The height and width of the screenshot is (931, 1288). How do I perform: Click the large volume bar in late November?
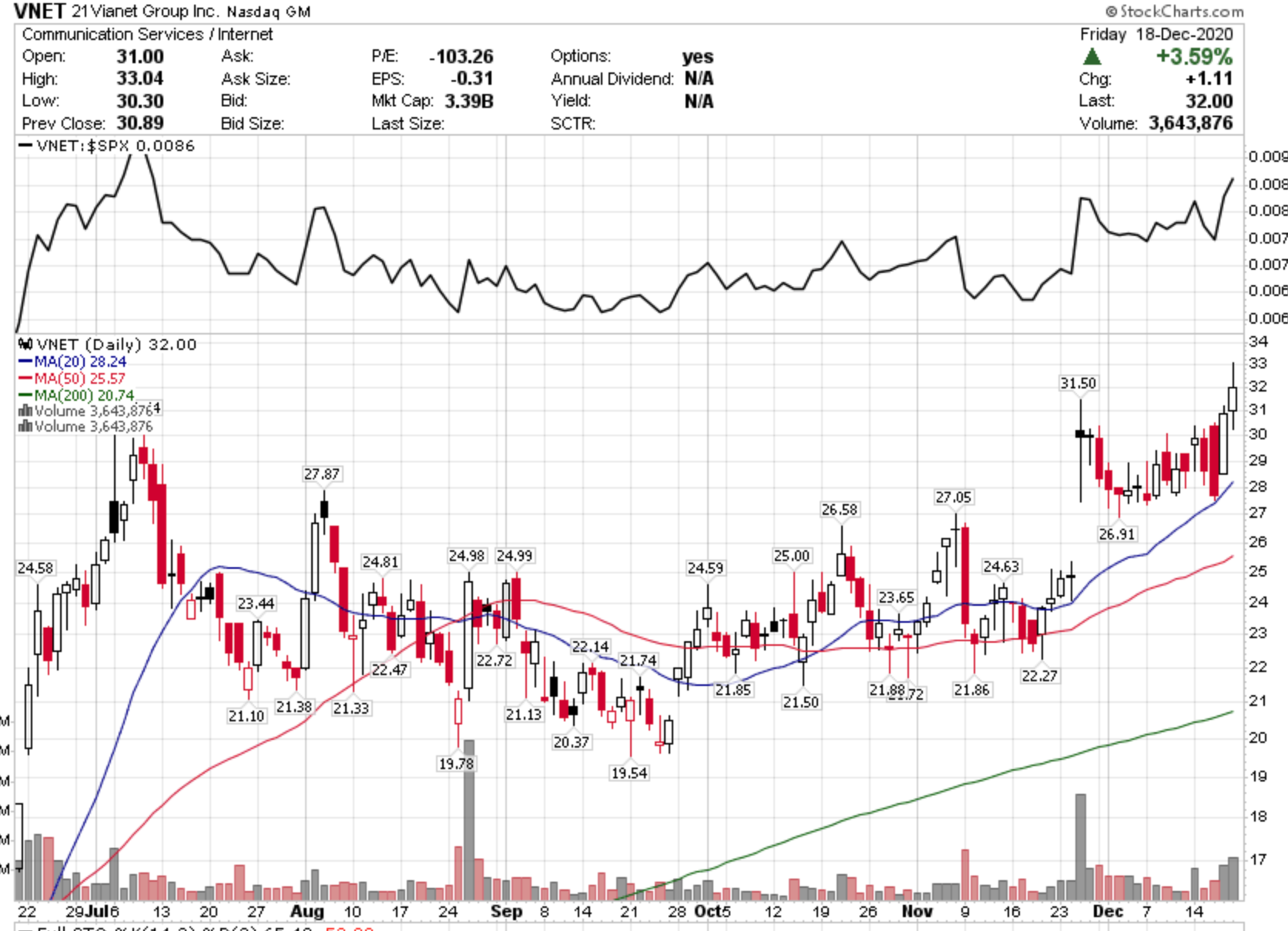pos(1080,847)
